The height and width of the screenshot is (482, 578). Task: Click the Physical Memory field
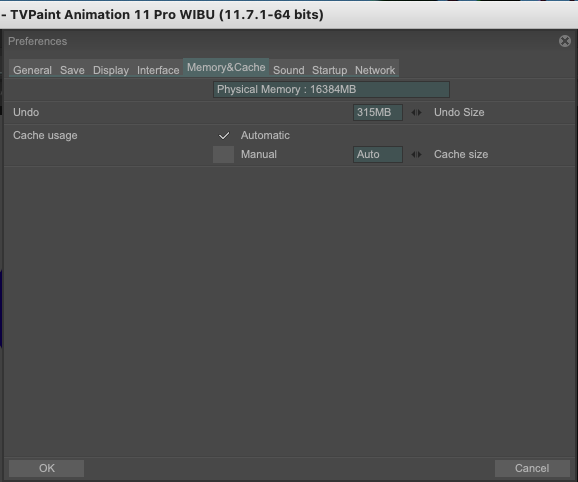[331, 90]
